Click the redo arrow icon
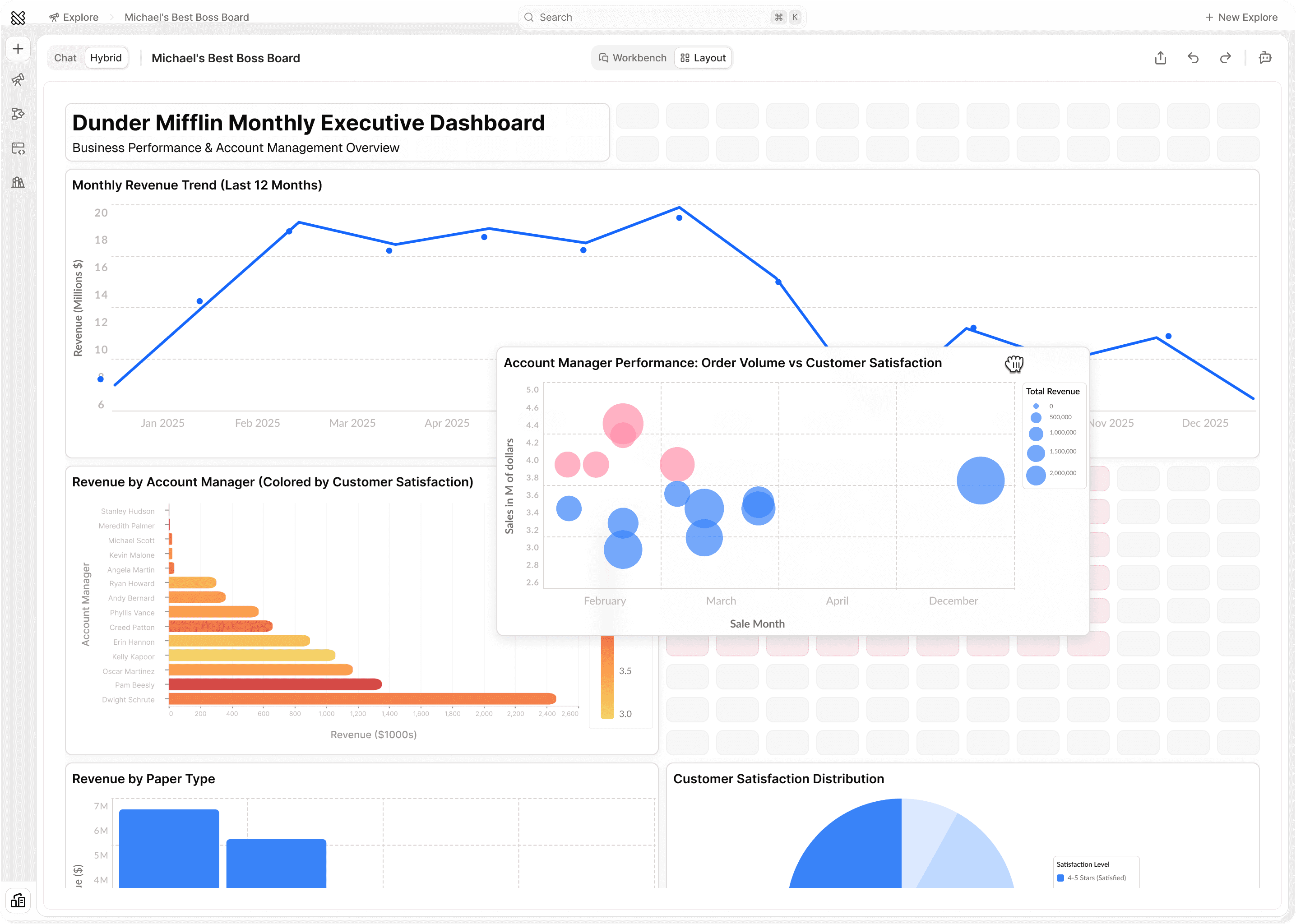 tap(1226, 58)
